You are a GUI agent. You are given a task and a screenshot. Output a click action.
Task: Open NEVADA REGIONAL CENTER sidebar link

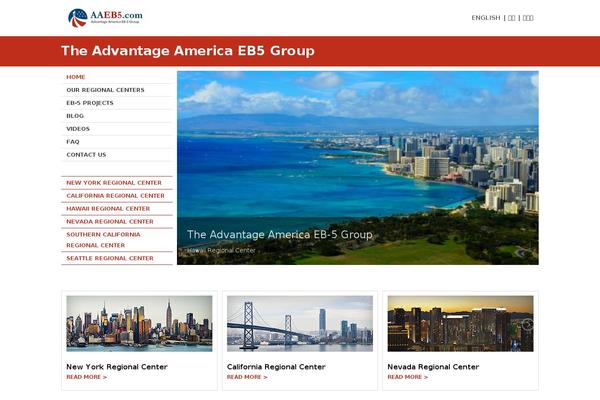[110, 222]
